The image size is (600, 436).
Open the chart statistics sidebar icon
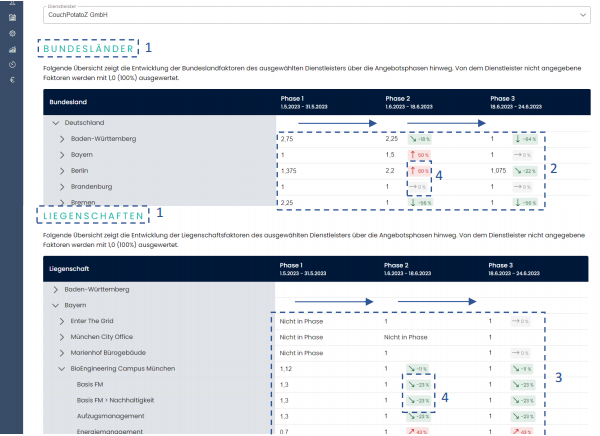pyautogui.click(x=12, y=48)
